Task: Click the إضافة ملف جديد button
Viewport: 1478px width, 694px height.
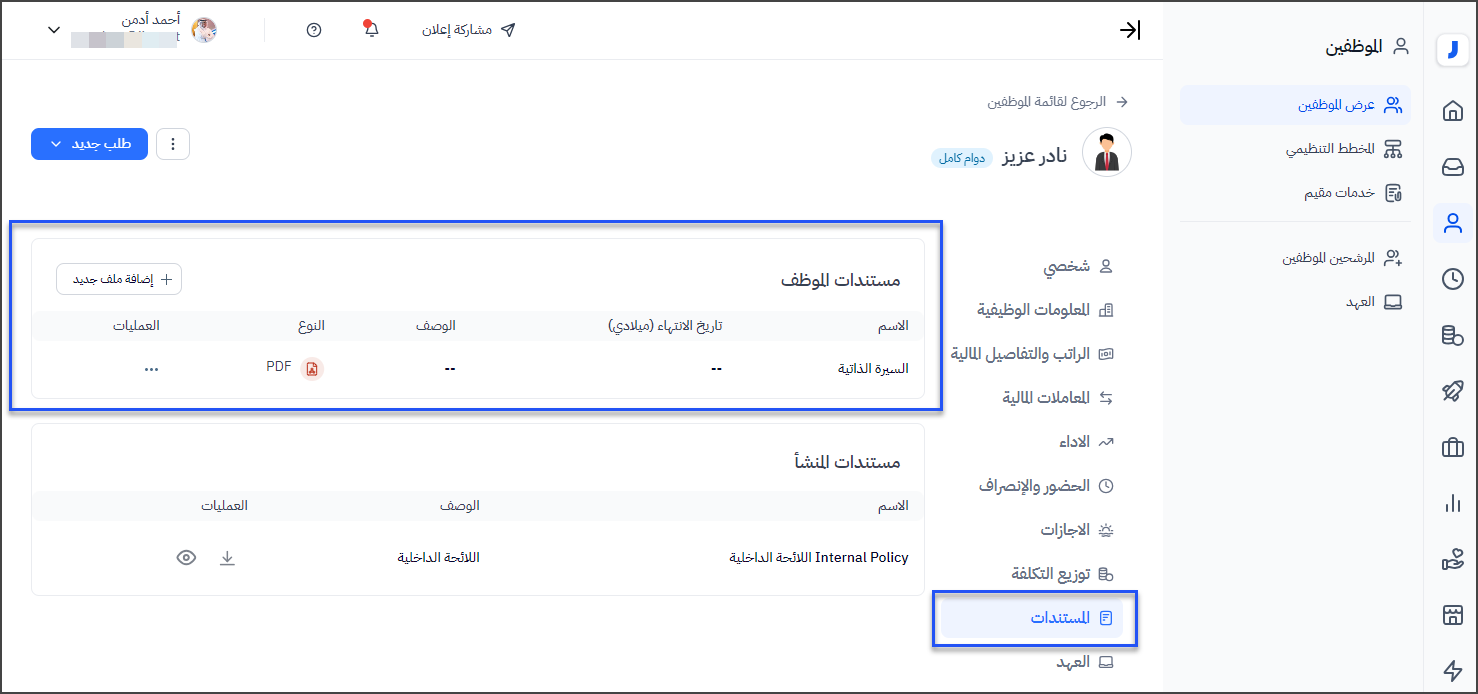Action: (x=119, y=280)
